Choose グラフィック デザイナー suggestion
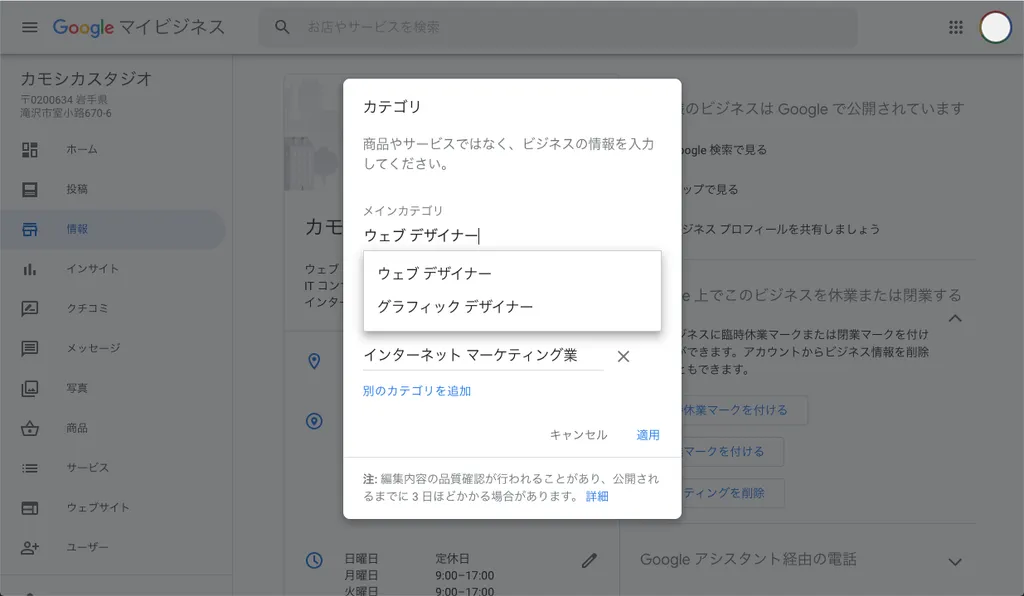Screen dimensions: 1024x596 (x=512, y=307)
